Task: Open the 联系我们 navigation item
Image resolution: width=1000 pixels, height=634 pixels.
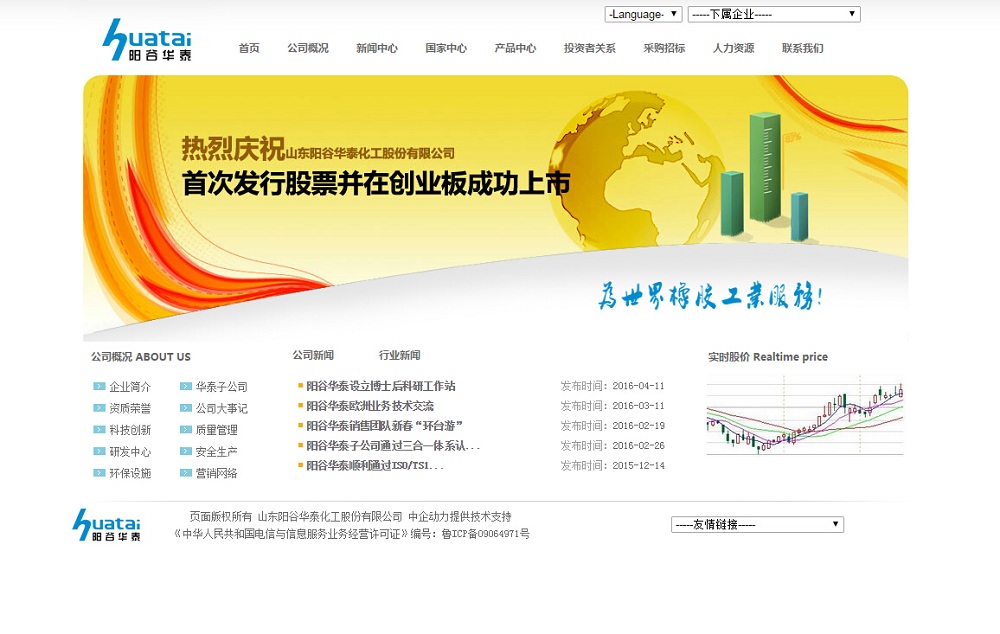Action: point(802,48)
